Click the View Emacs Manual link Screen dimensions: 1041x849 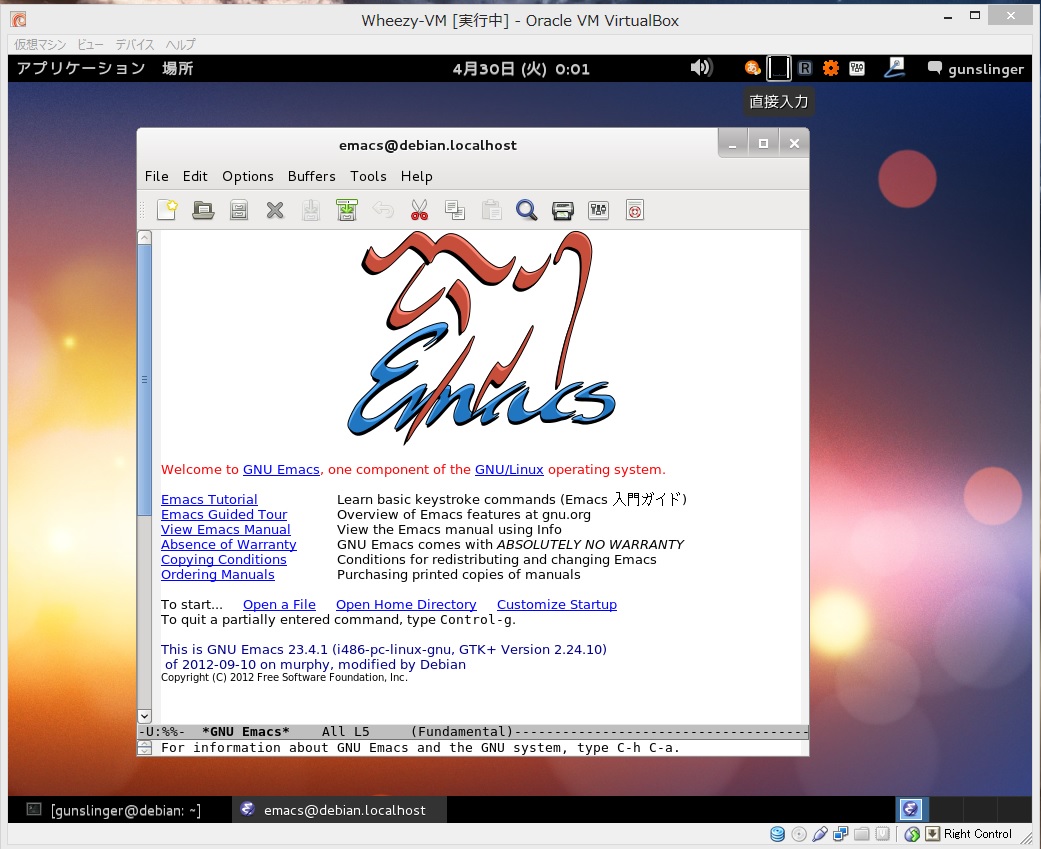coord(226,530)
